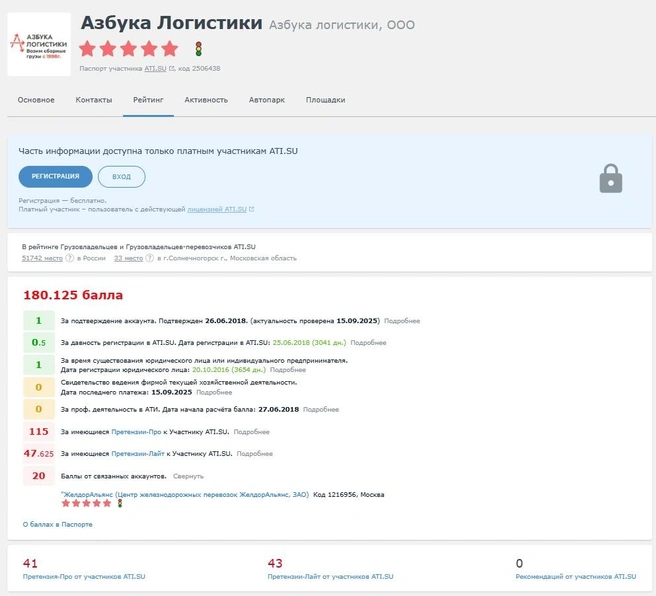
Task: Click the traffic light icon beside the company's rating stars
Action: [x=198, y=49]
